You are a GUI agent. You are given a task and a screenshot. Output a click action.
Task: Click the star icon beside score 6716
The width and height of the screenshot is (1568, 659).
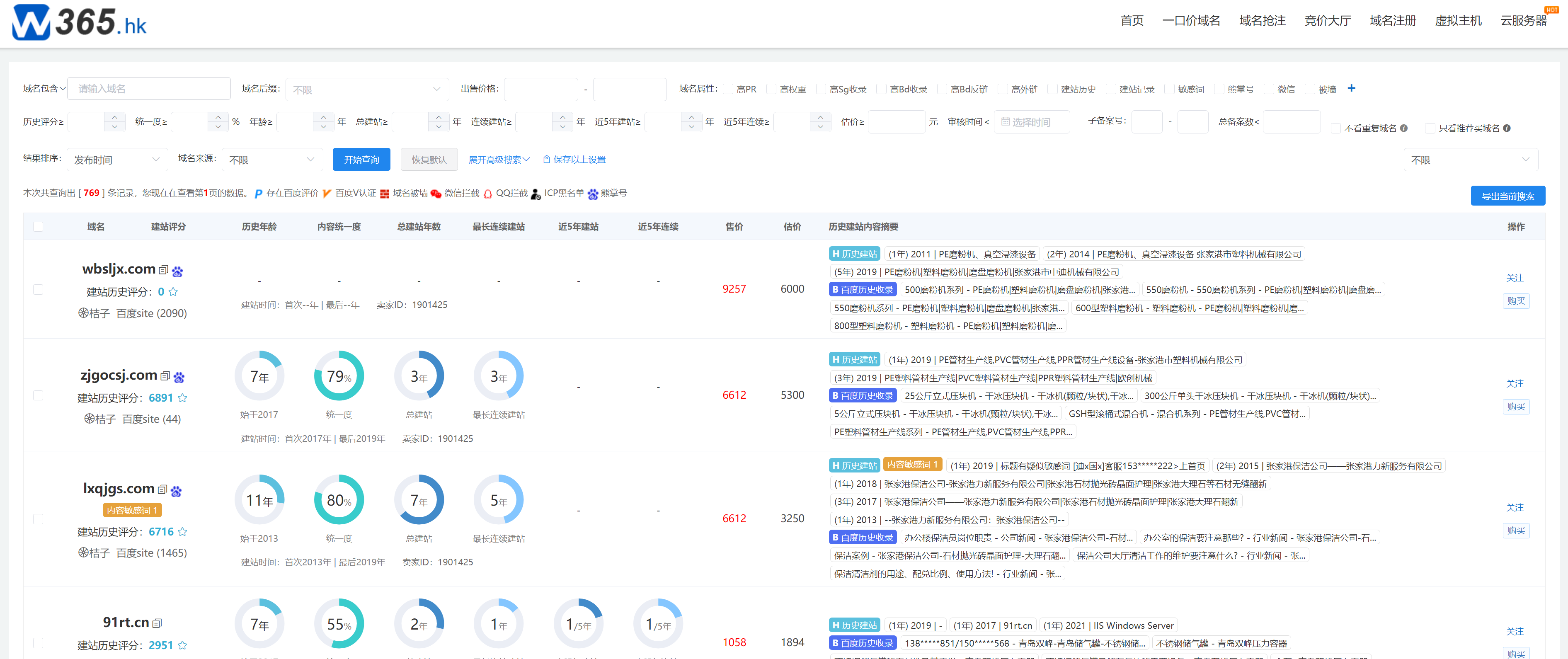pos(183,531)
